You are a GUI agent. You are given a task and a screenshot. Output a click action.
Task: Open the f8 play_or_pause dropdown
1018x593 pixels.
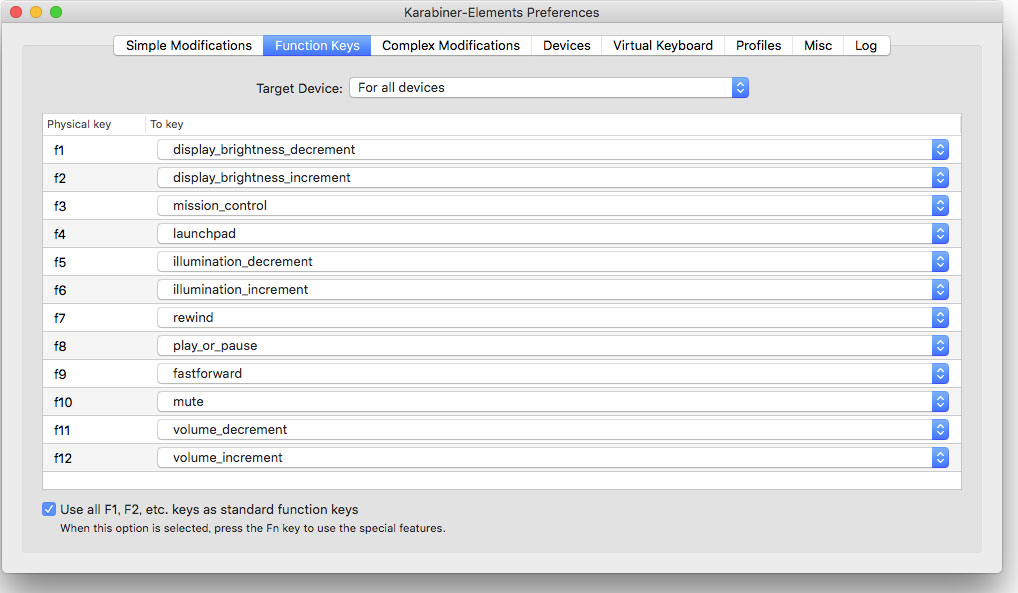click(x=552, y=345)
